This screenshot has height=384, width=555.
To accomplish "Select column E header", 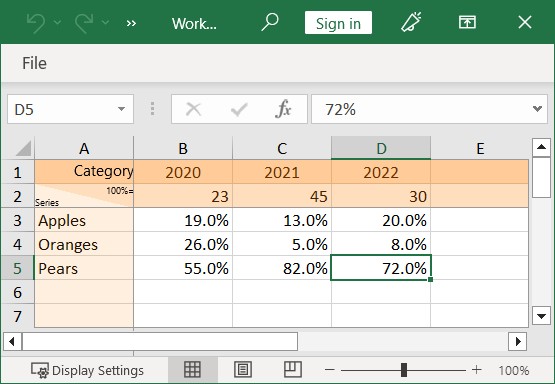I will (480, 148).
